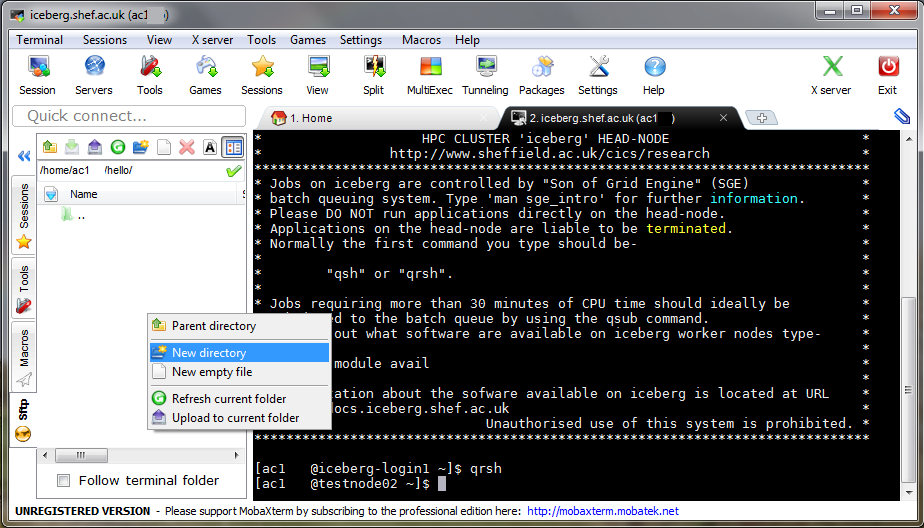This screenshot has height=528, width=924.
Task: Open the View menu in menu bar
Action: (x=160, y=40)
